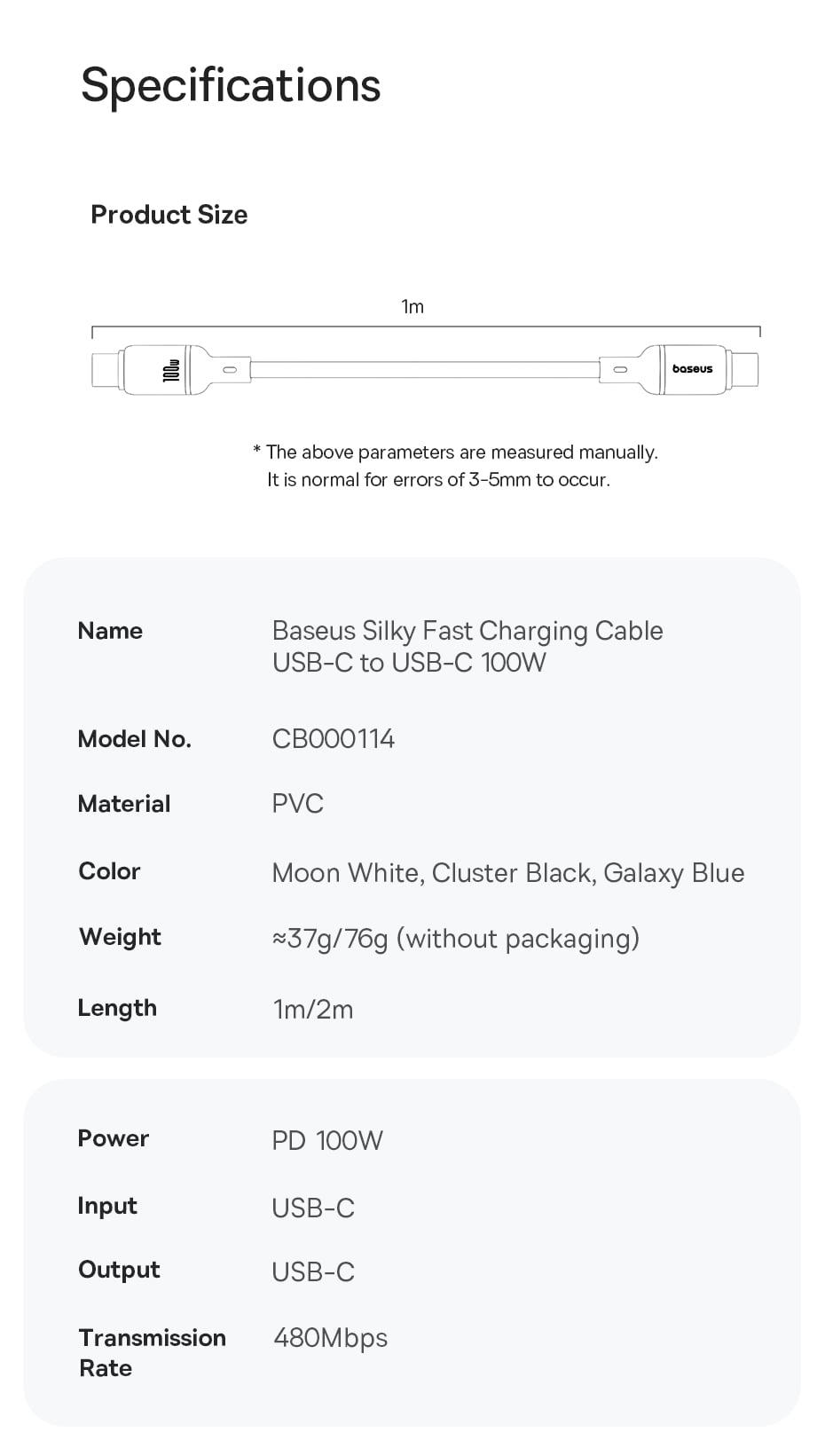
Task: Click the right USB-C plug tip
Action: pyautogui.click(x=744, y=369)
